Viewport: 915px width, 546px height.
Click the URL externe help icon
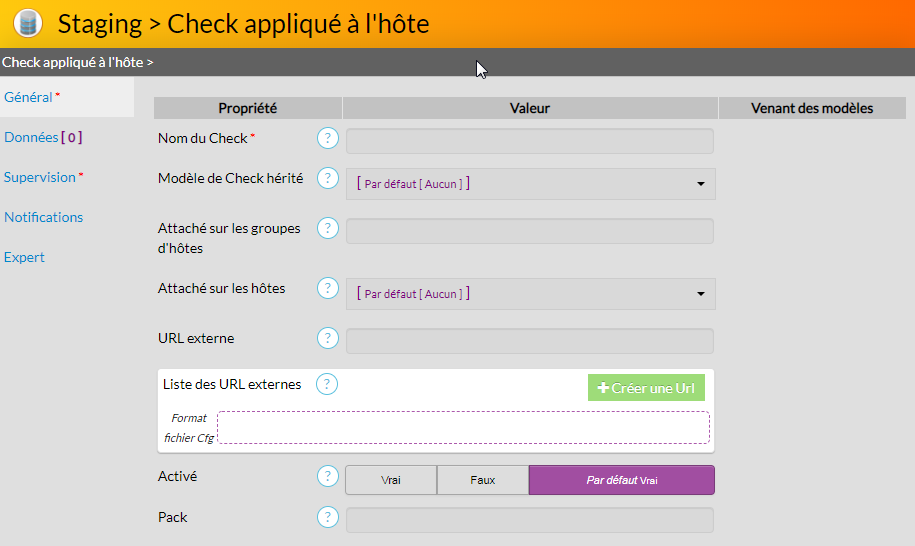pos(328,338)
